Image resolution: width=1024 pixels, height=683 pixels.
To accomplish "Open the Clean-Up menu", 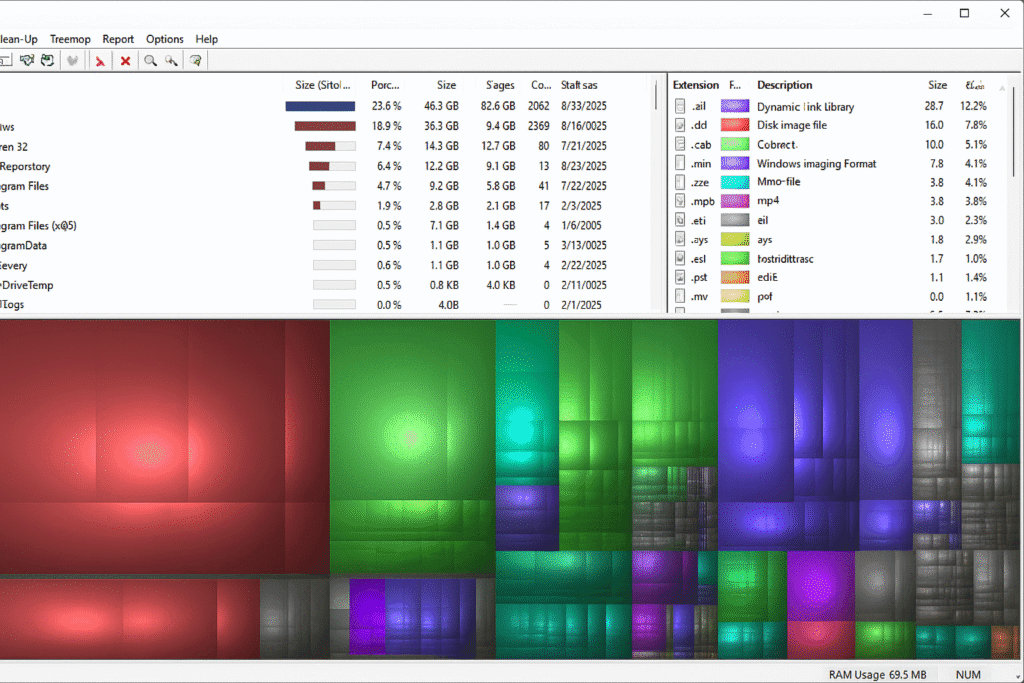I will (17, 39).
